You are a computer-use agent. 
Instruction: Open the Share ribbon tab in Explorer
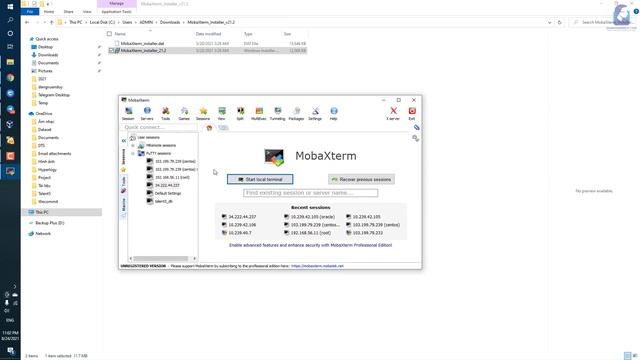coord(69,12)
